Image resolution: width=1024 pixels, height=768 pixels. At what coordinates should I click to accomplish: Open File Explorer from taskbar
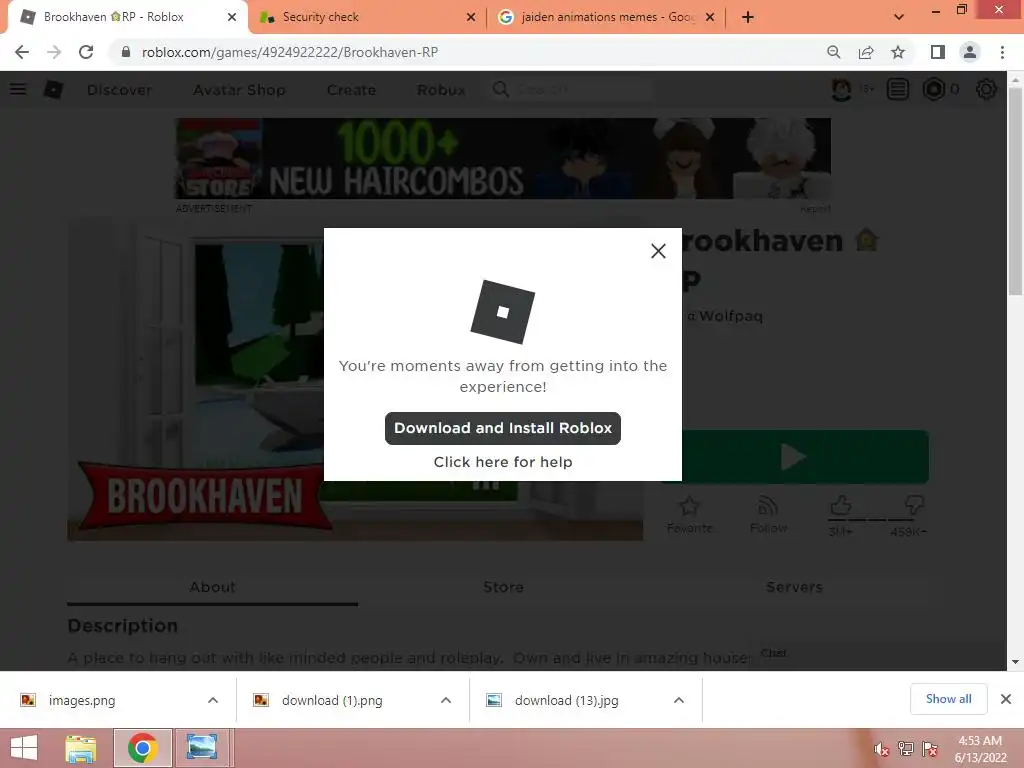[81, 748]
